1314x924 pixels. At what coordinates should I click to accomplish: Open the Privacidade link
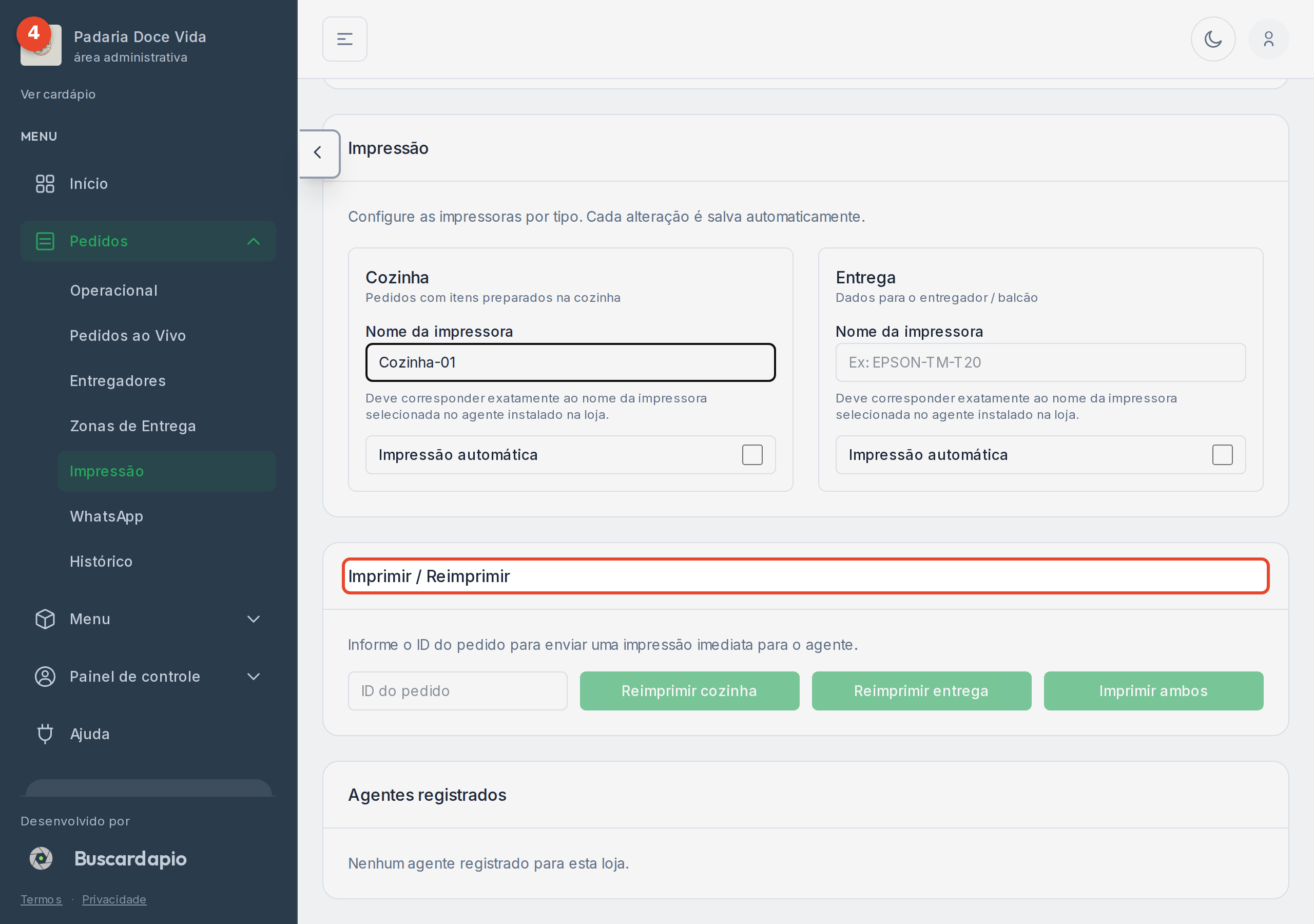(x=114, y=899)
